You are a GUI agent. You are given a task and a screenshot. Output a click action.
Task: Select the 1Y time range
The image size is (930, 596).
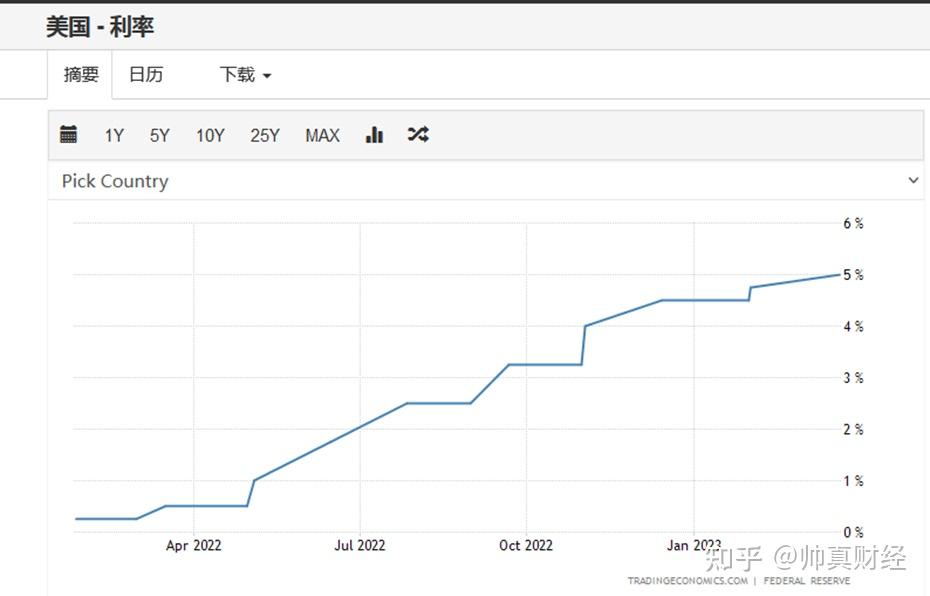tap(114, 136)
